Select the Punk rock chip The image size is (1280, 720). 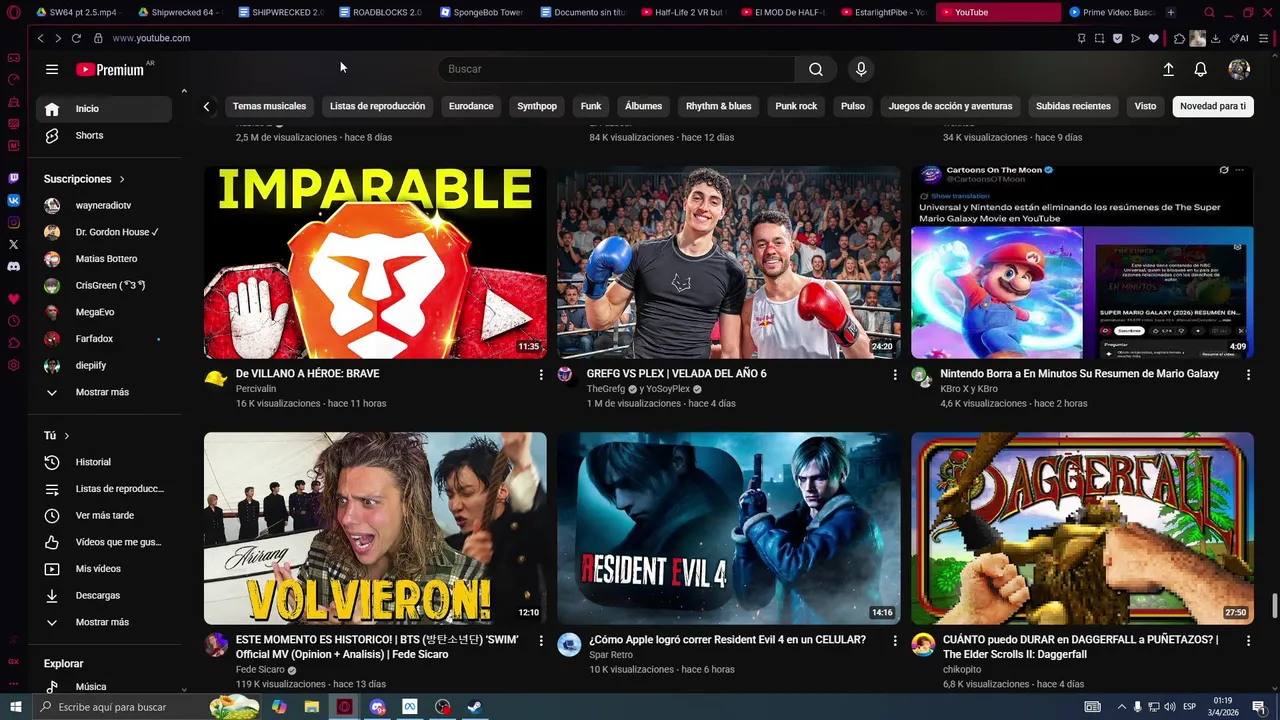click(x=796, y=106)
